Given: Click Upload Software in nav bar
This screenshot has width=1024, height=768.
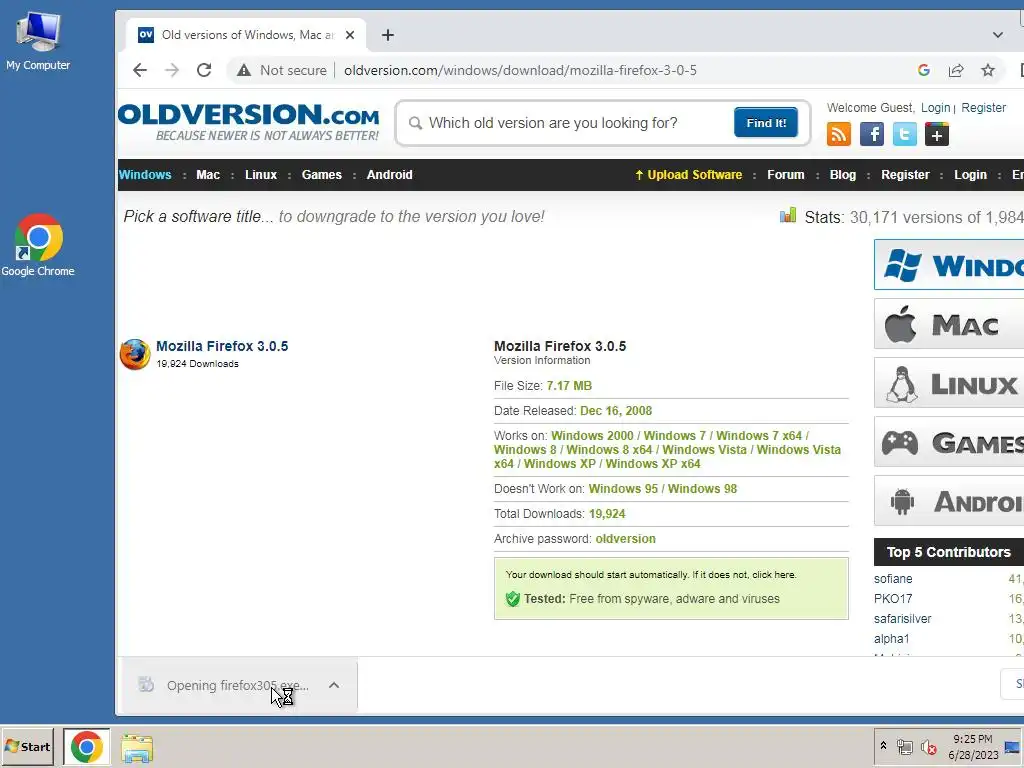Looking at the screenshot, I should (688, 174).
